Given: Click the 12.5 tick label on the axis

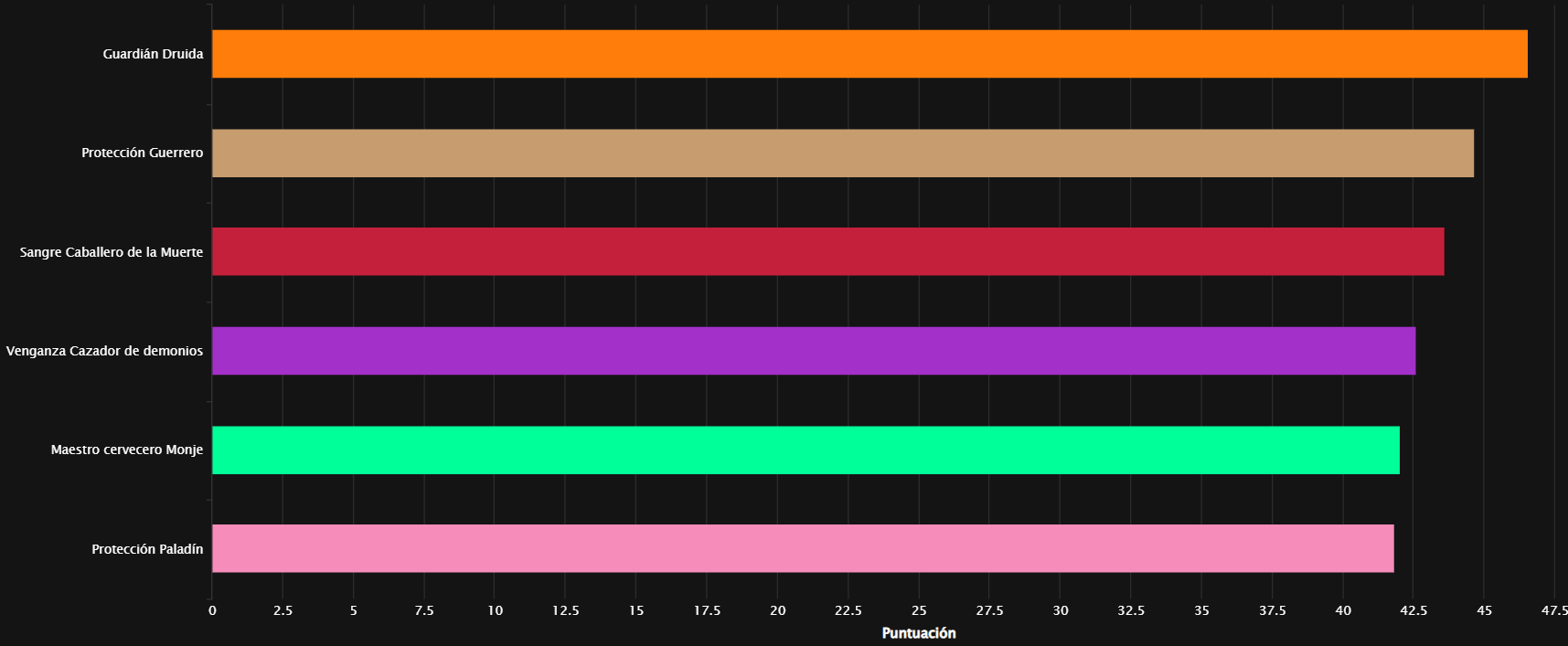Looking at the screenshot, I should click(x=565, y=610).
